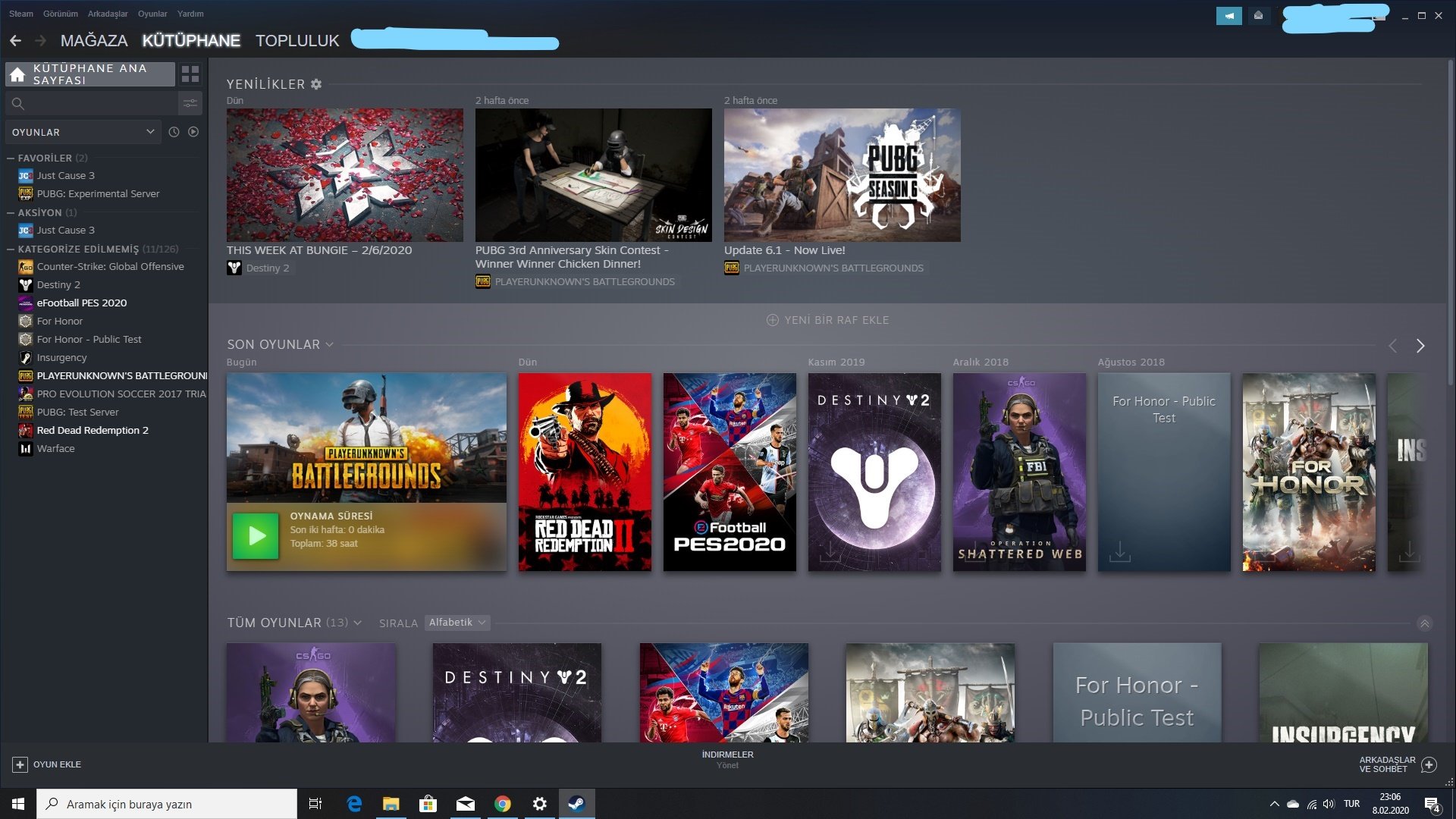Screen dimensions: 1456x819
Task: Open friends and chat plus icon
Action: (x=1429, y=764)
